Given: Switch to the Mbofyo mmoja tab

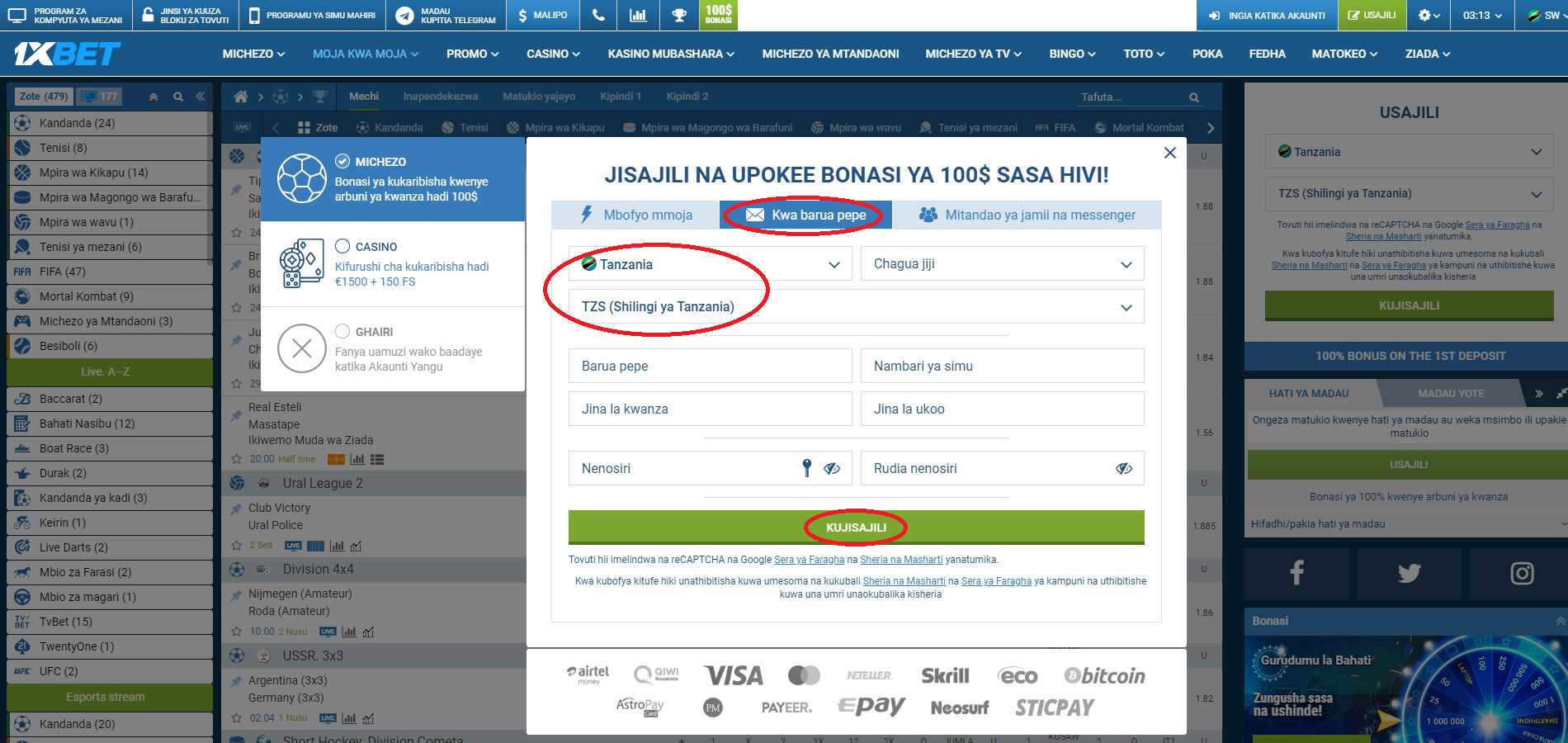Looking at the screenshot, I should point(635,215).
